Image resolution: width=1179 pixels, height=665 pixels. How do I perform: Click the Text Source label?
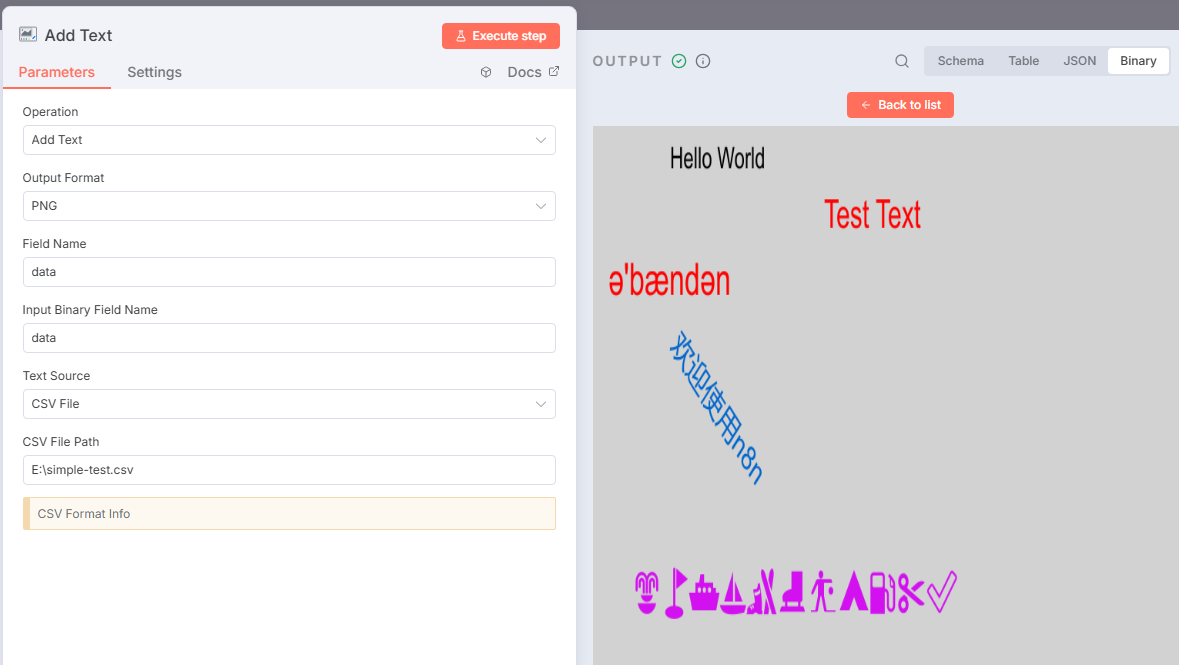56,376
